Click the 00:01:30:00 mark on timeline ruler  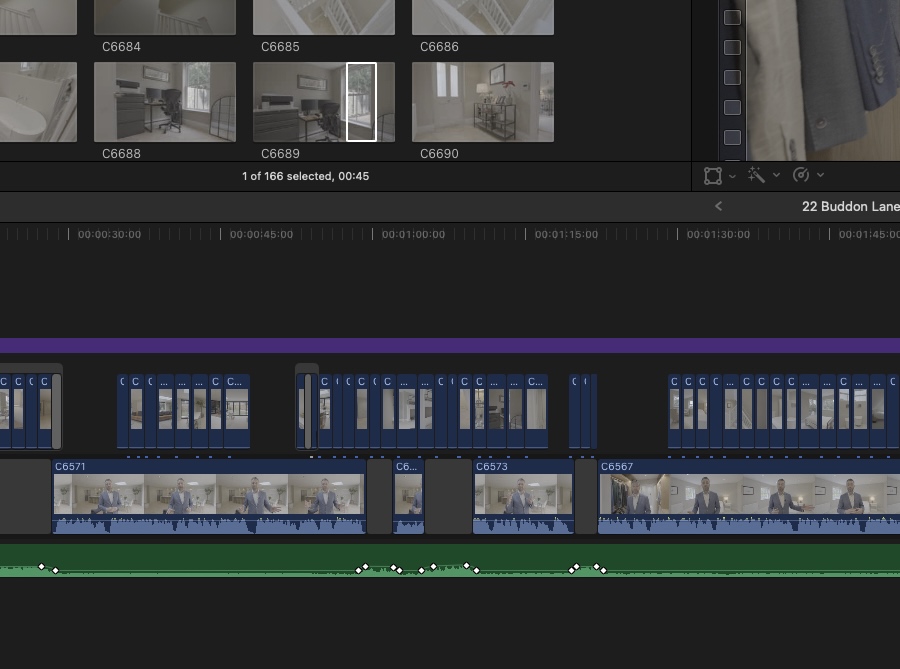coord(718,234)
